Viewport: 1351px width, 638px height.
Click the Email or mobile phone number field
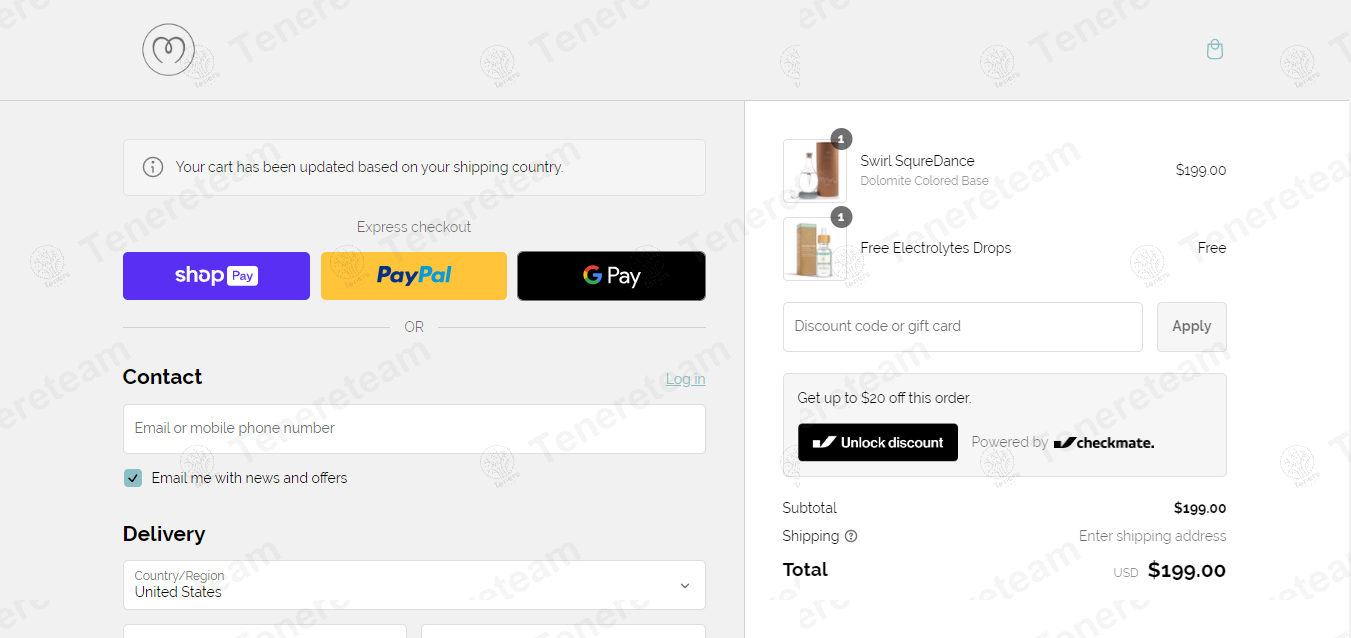click(x=414, y=429)
